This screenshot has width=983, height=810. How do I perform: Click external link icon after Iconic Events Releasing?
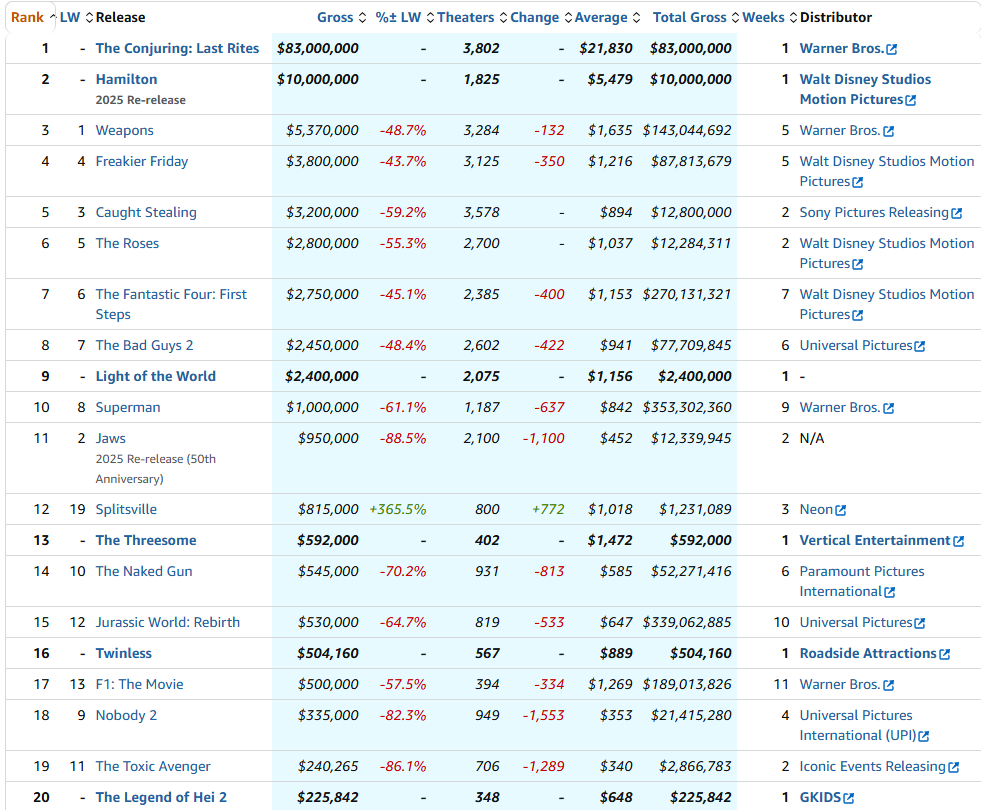(x=954, y=767)
